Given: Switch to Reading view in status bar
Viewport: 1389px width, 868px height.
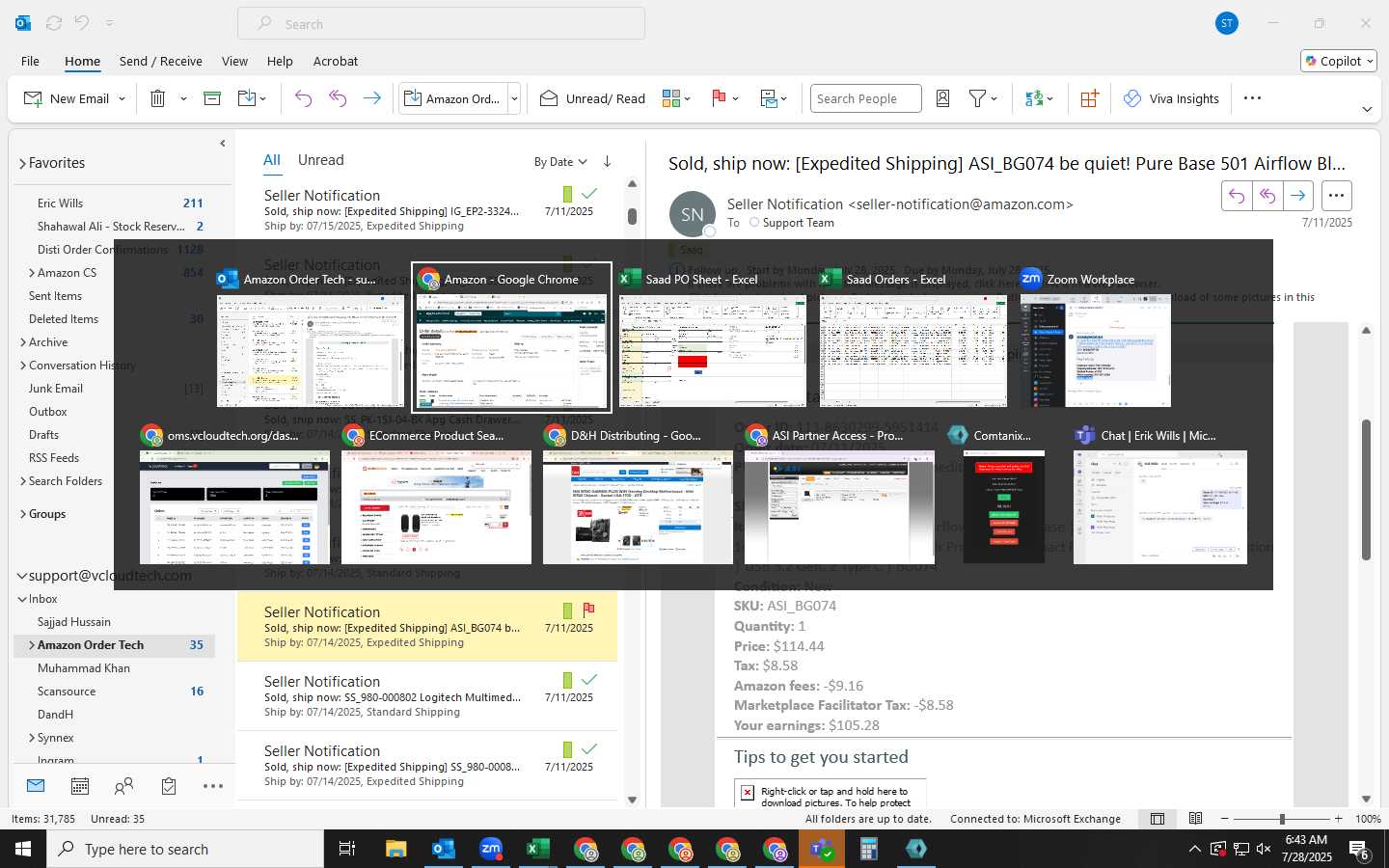Looking at the screenshot, I should pyautogui.click(x=1195, y=819).
